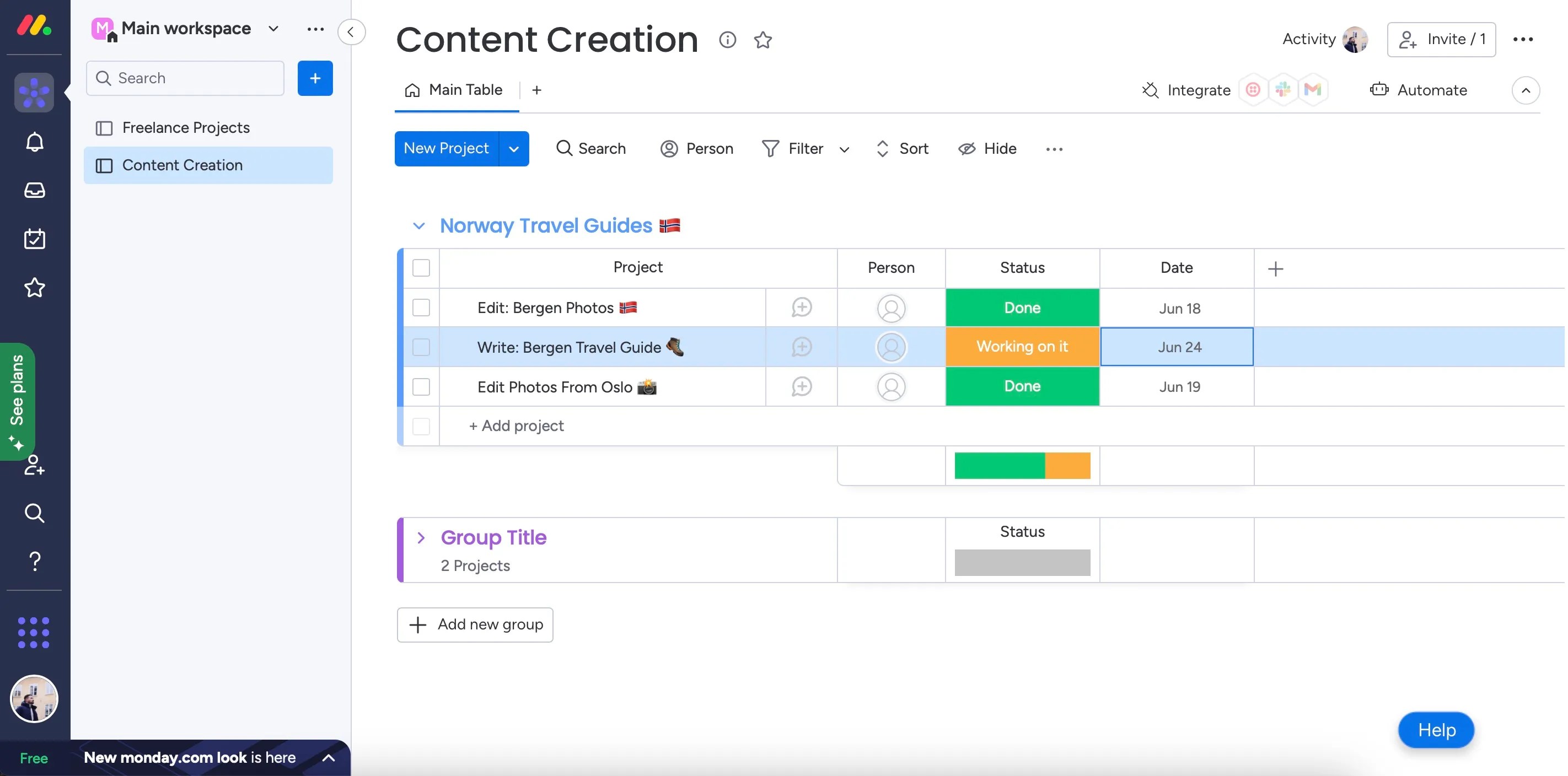Open Freelance Projects board in sidebar
The width and height of the screenshot is (1568, 776).
coord(186,128)
